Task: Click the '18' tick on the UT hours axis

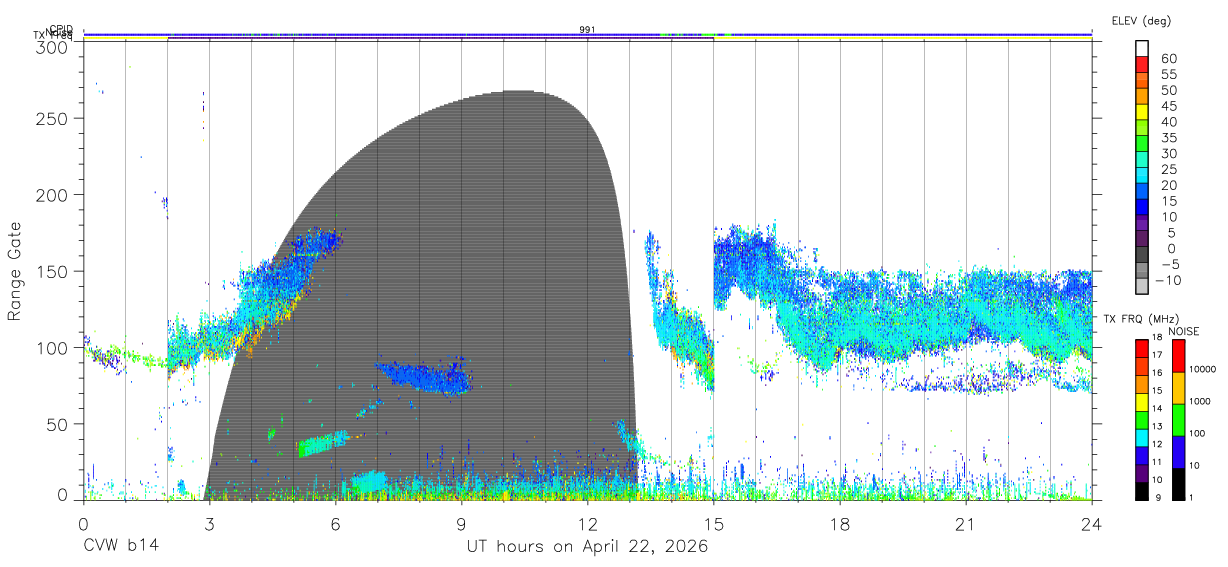Action: 839,524
